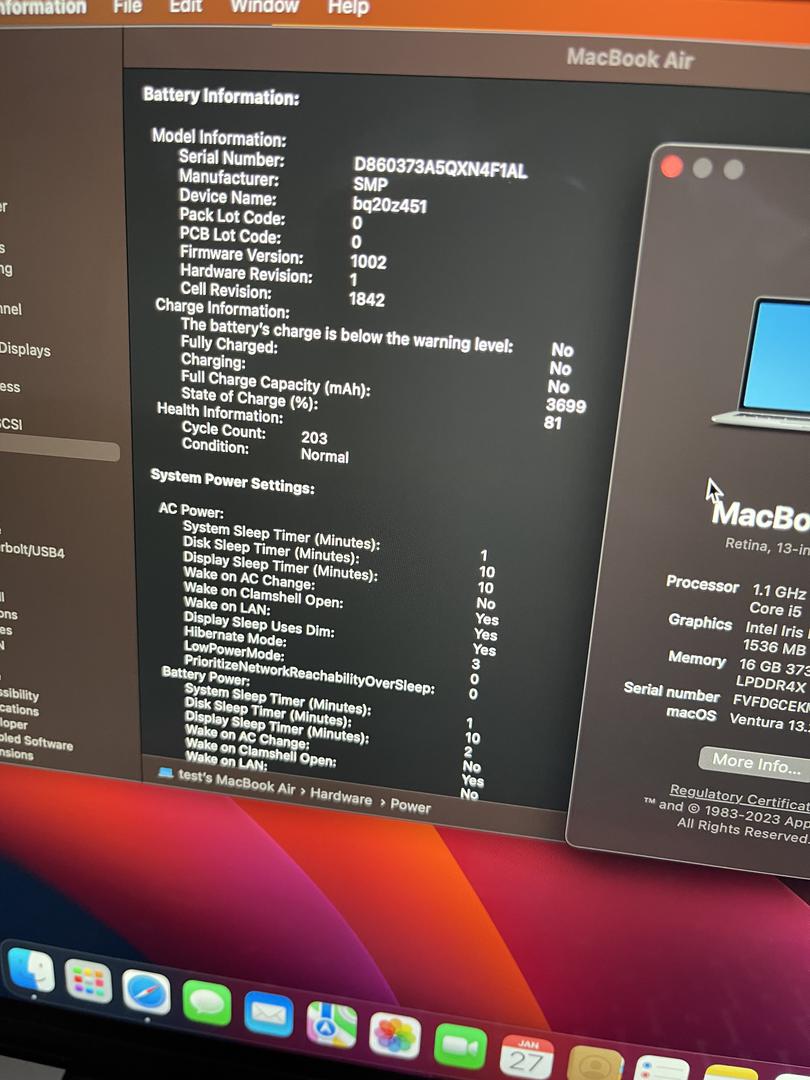Start FaceTime from the Dock

(460, 1048)
